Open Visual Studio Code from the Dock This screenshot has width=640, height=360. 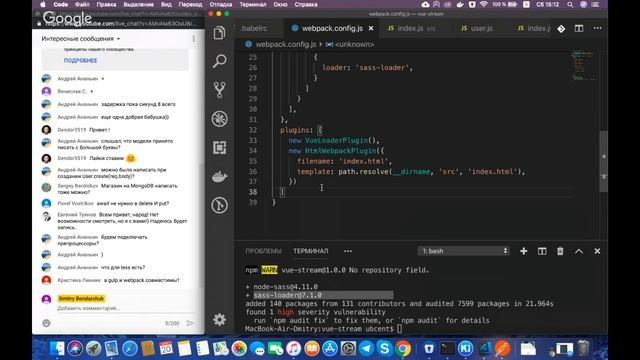[485, 348]
